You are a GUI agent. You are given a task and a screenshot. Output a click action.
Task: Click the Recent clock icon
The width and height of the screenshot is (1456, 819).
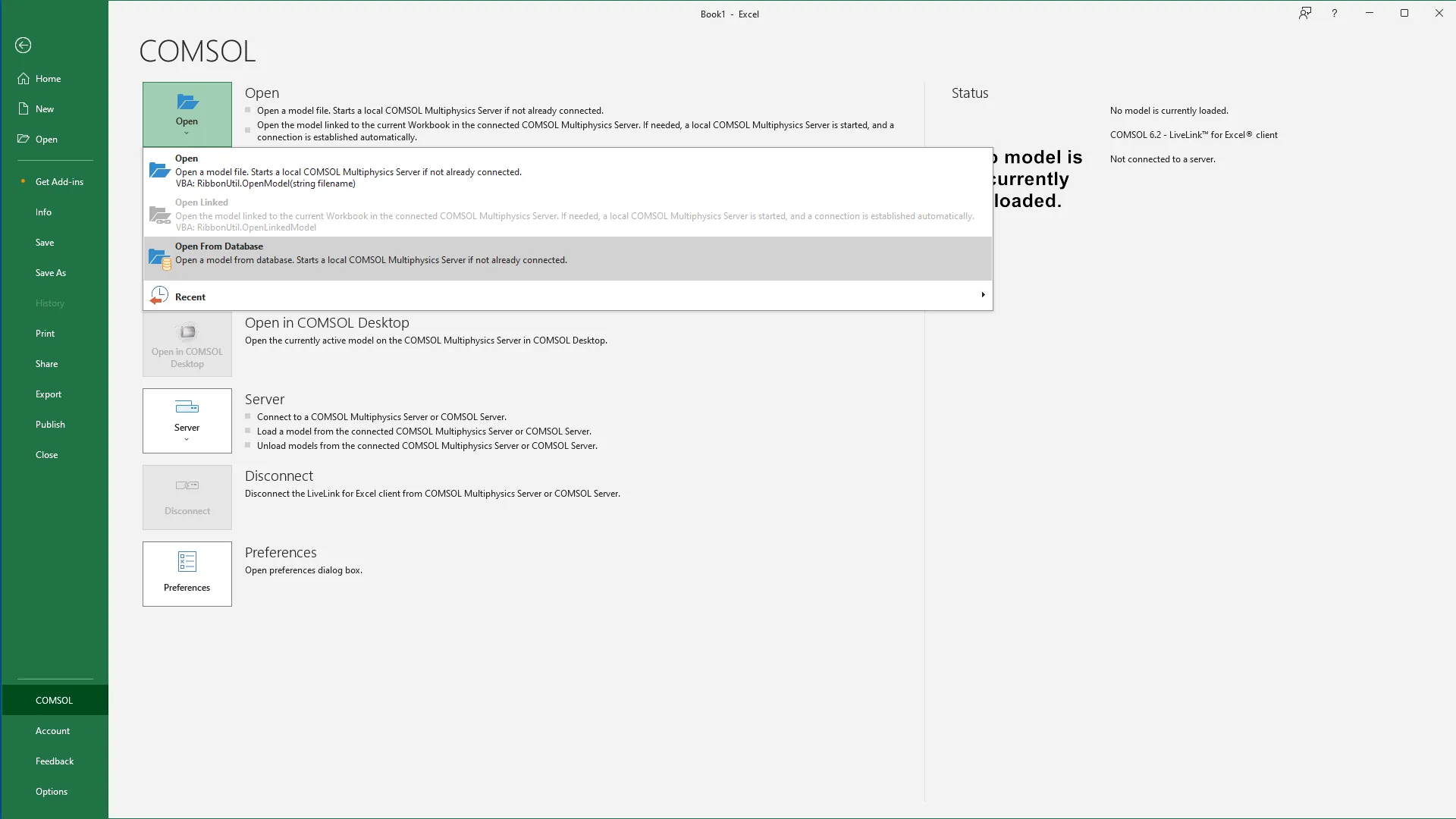(x=159, y=296)
